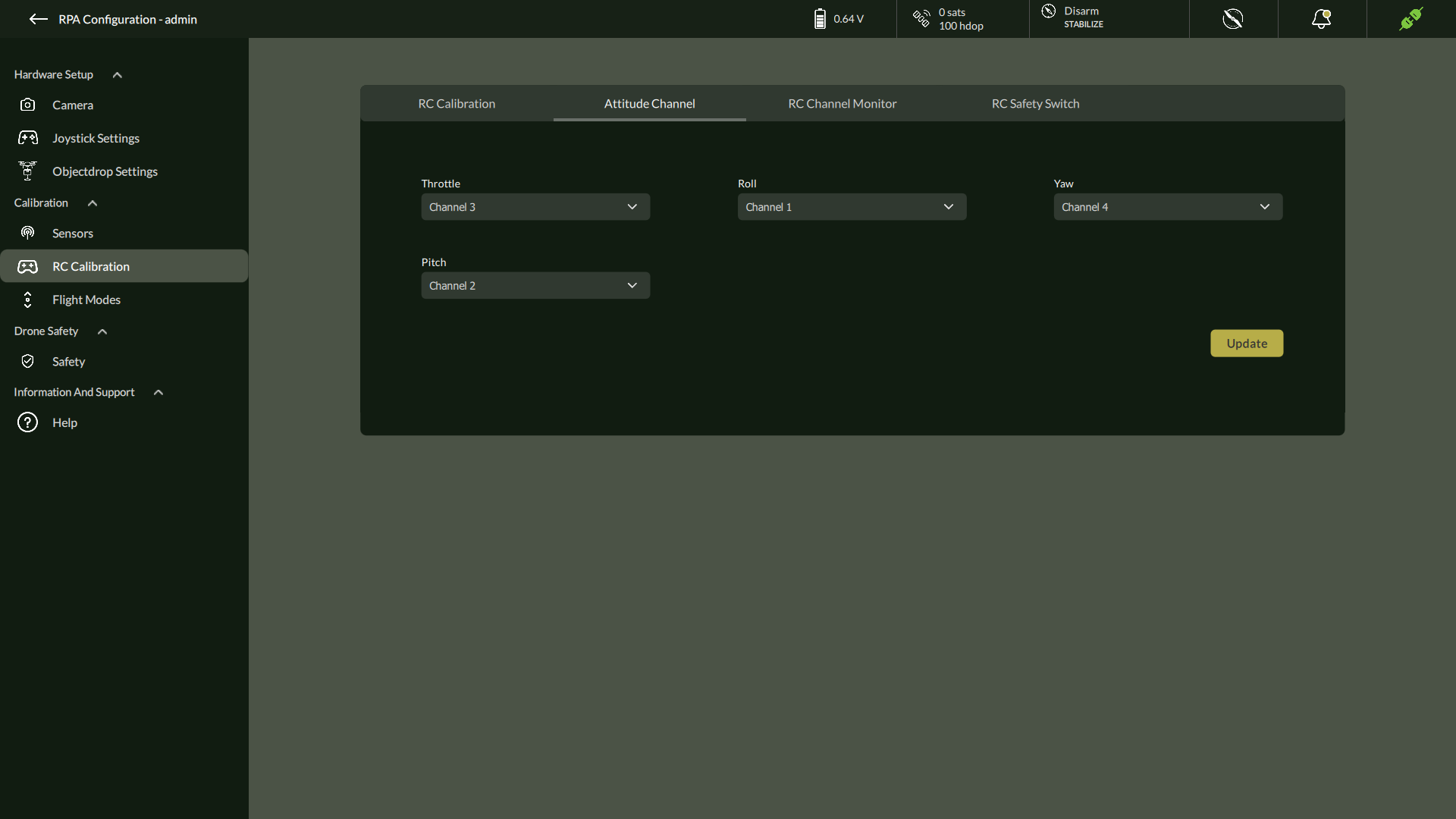
Task: Click the Update button
Action: click(x=1247, y=344)
